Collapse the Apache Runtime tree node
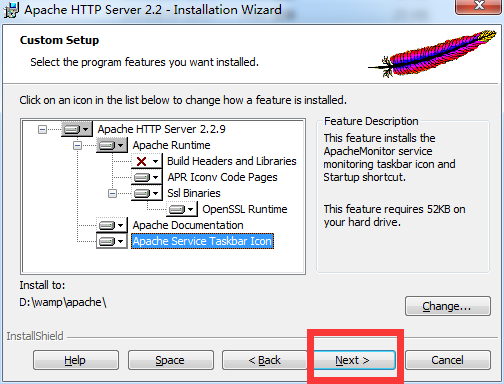 click(77, 145)
